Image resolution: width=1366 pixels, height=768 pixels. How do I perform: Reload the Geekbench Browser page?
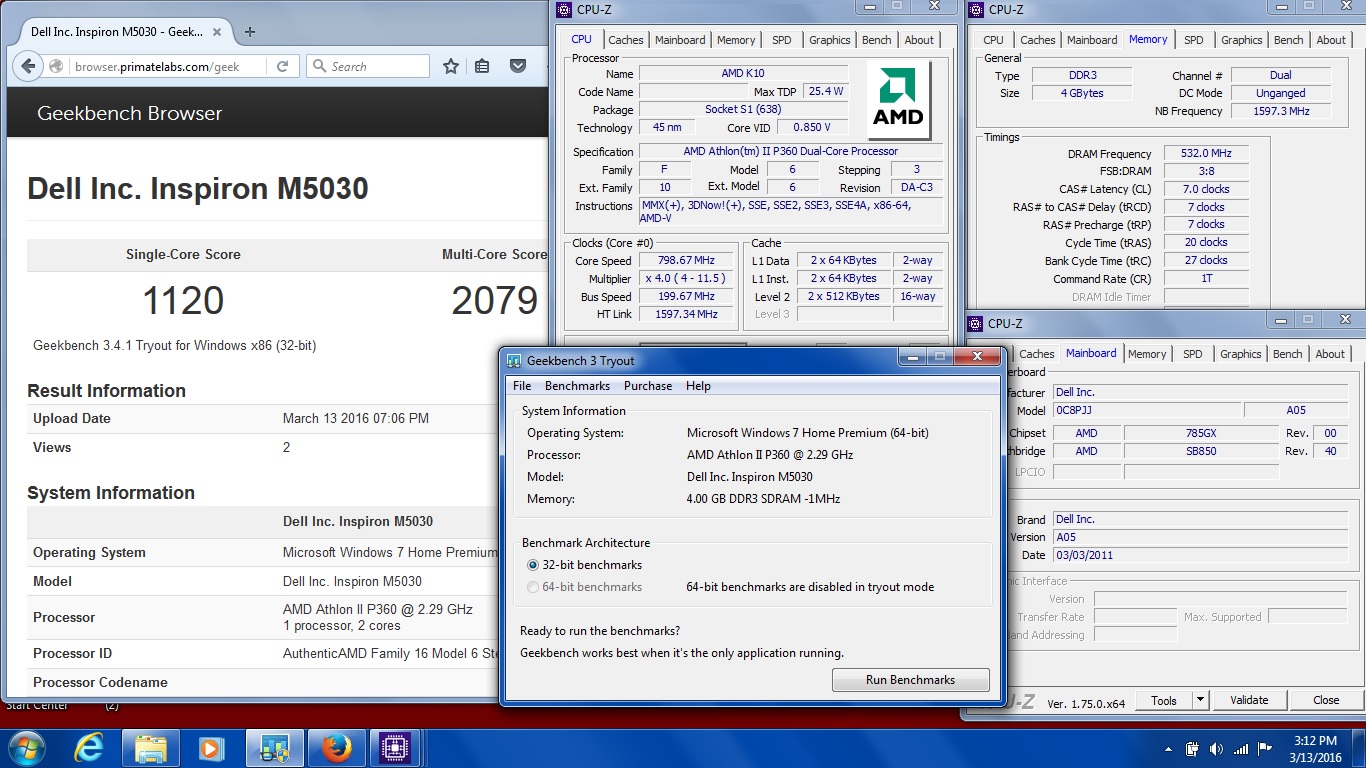283,67
